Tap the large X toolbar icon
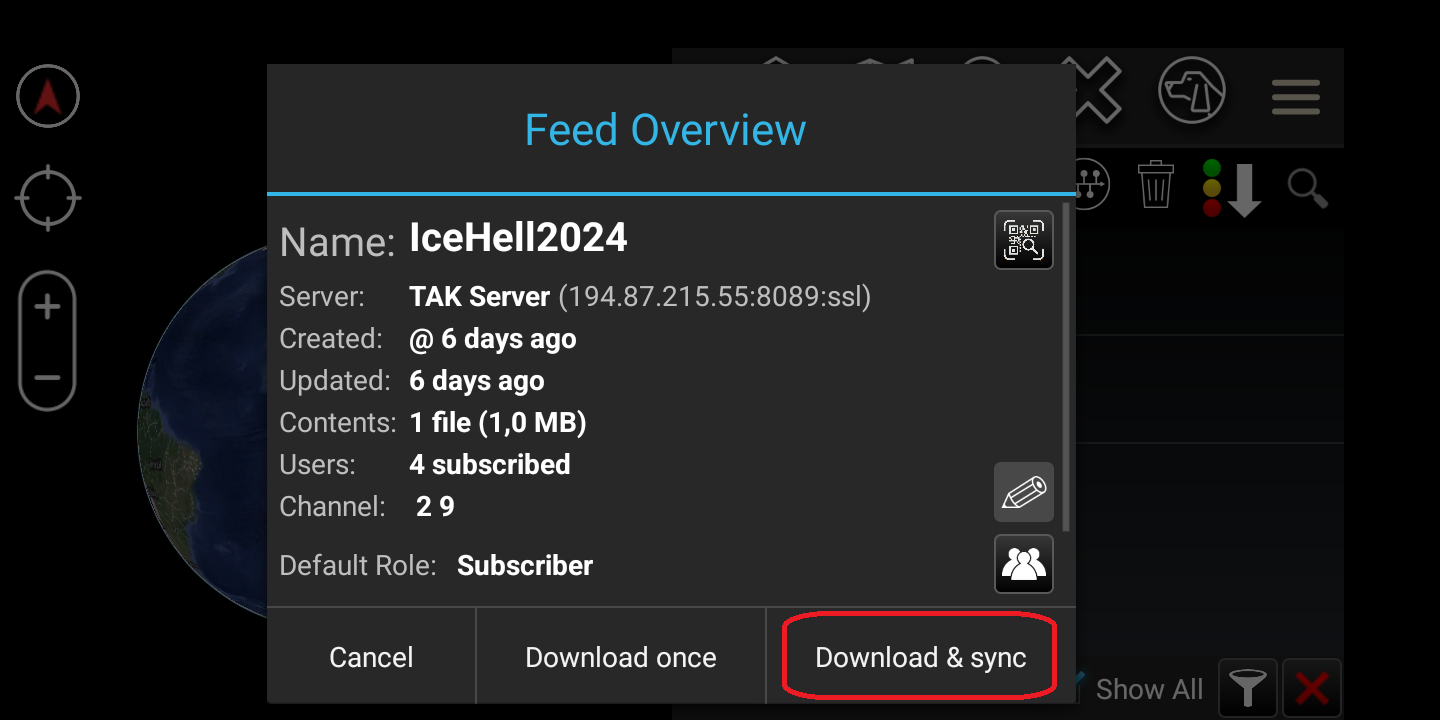The image size is (1440, 720). coord(1095,90)
